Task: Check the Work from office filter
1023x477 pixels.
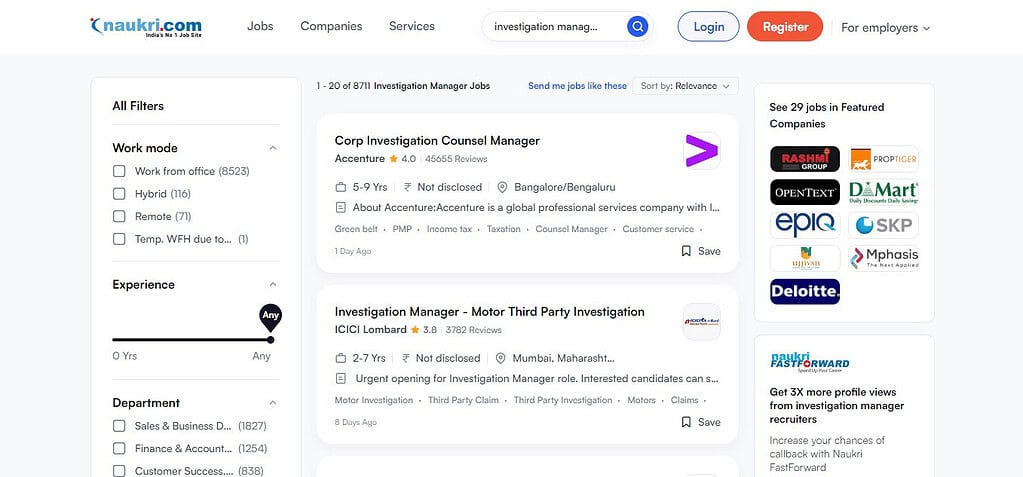Action: point(119,171)
